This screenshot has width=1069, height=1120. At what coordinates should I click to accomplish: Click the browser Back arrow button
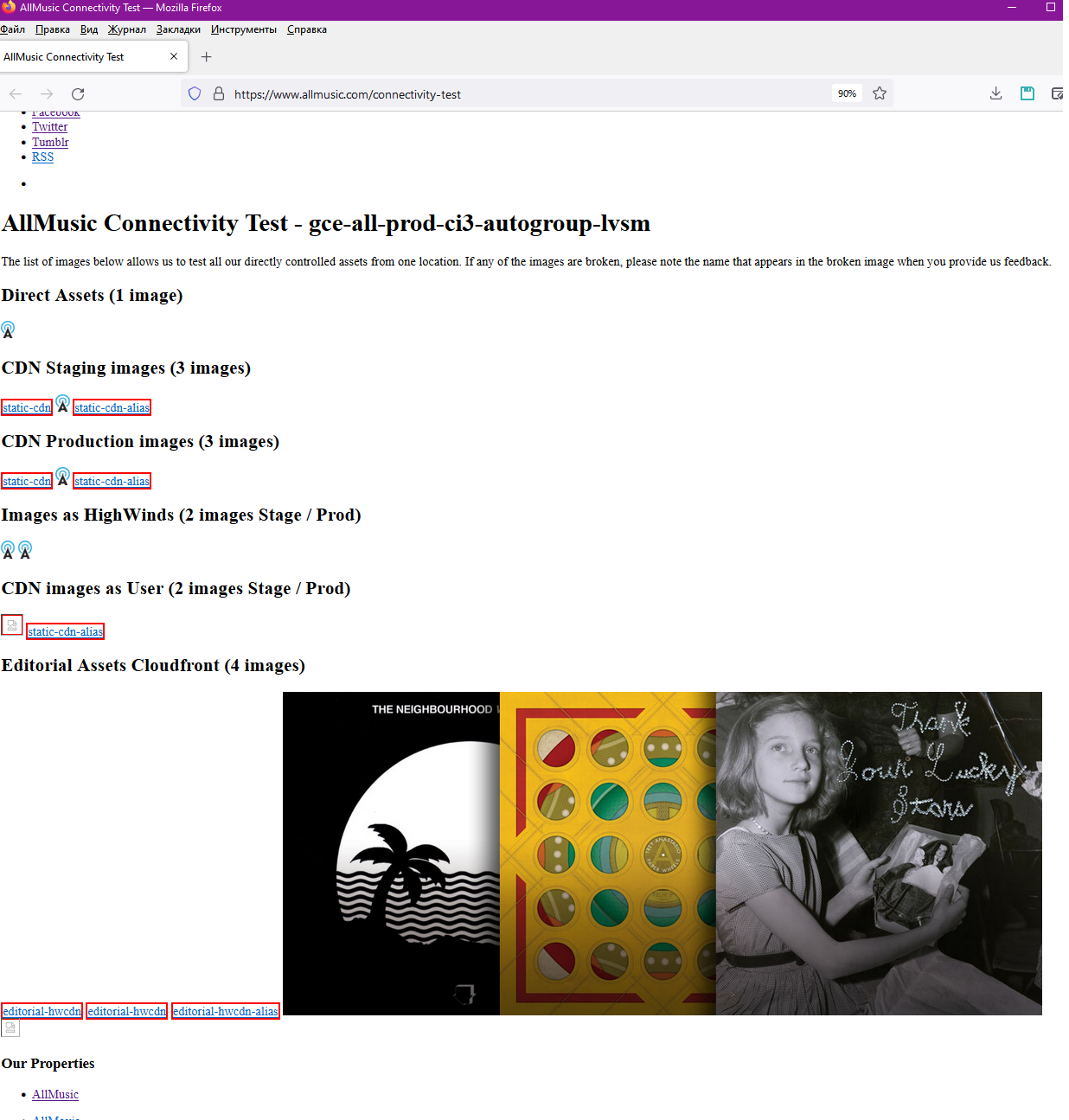click(x=16, y=93)
